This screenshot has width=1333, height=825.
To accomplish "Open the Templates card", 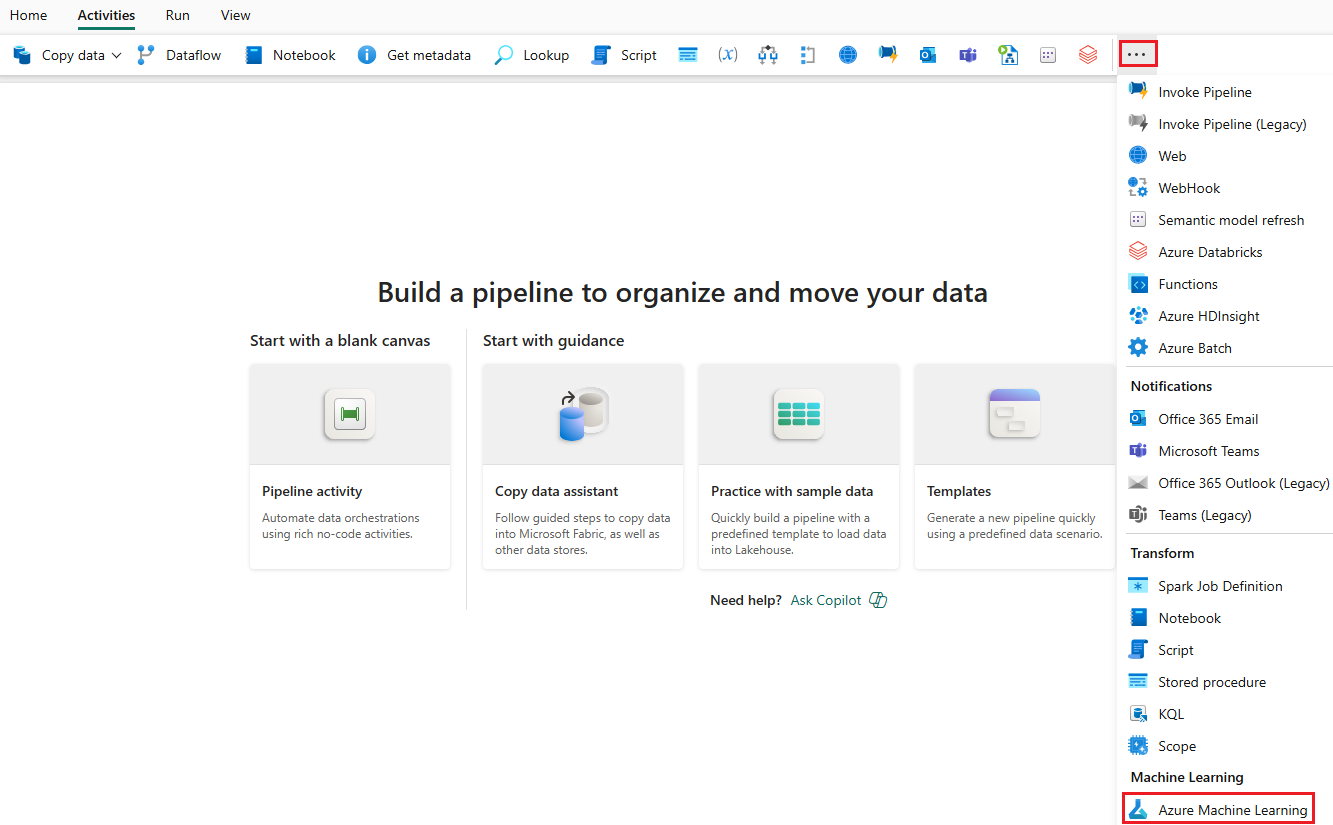I will 1015,466.
